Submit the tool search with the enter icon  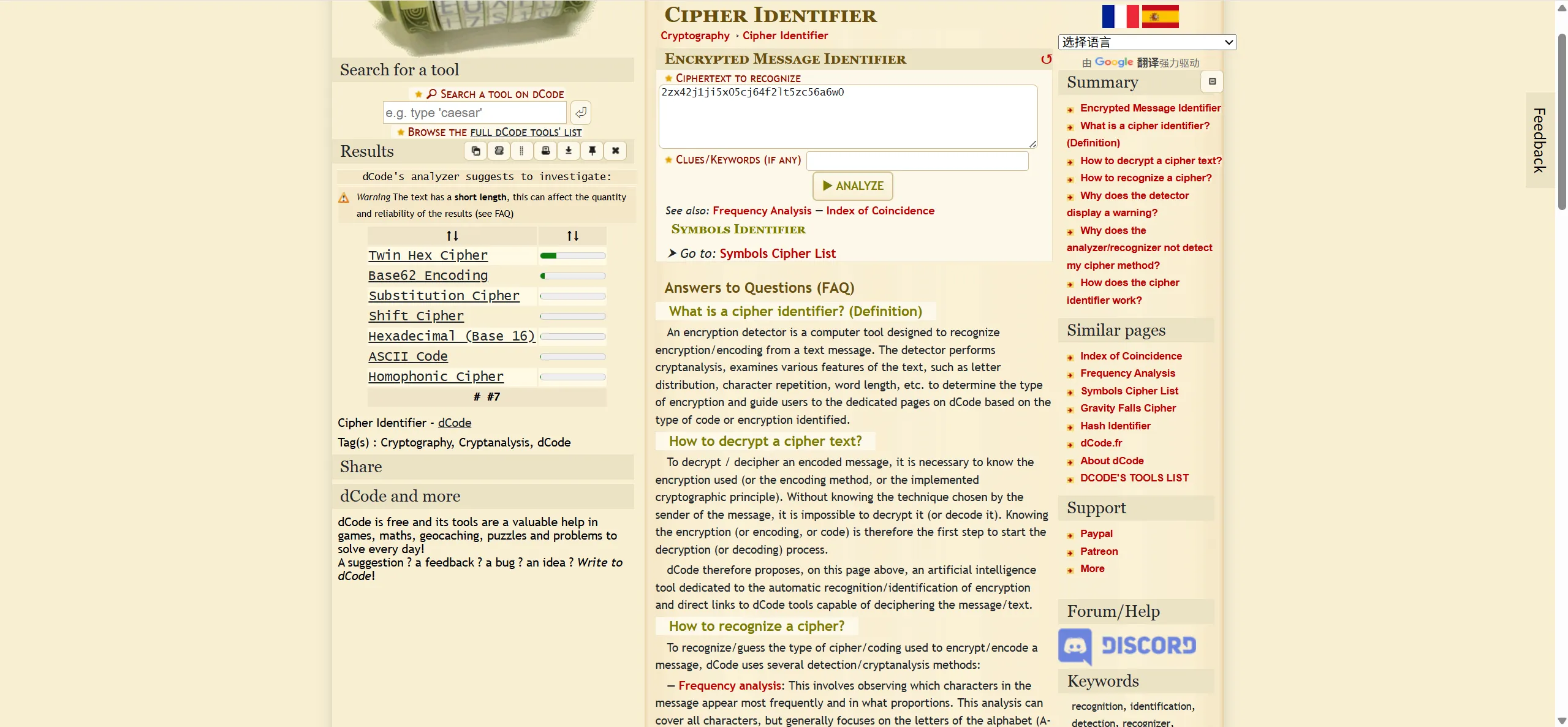[580, 113]
